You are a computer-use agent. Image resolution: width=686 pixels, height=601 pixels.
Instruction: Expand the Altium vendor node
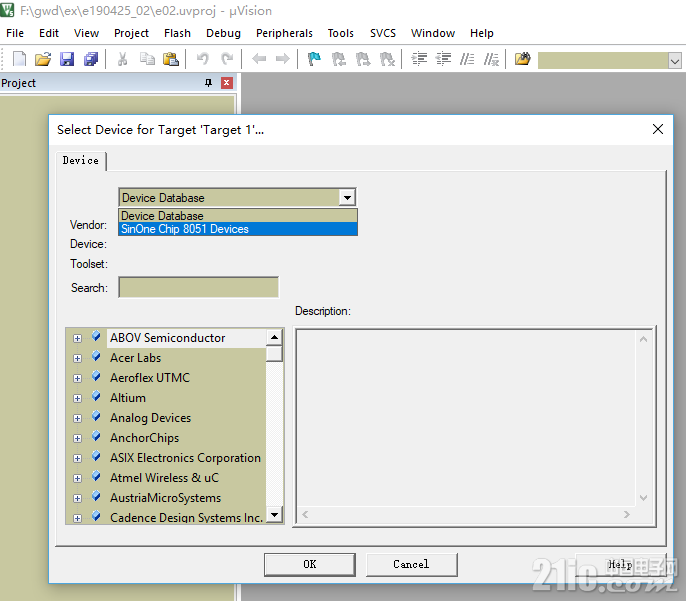pyautogui.click(x=77, y=398)
